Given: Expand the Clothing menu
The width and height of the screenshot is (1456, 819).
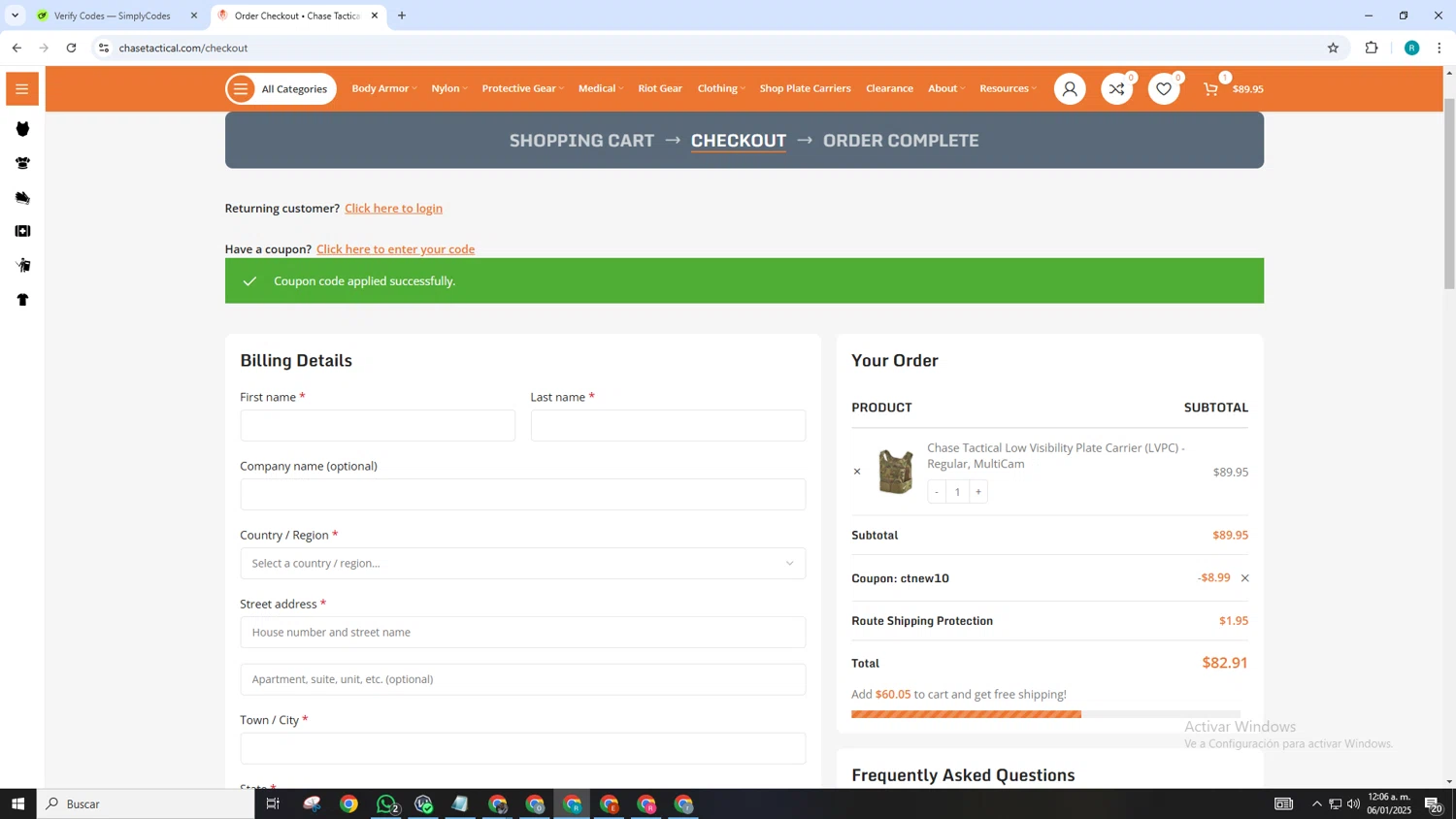Looking at the screenshot, I should tap(721, 88).
